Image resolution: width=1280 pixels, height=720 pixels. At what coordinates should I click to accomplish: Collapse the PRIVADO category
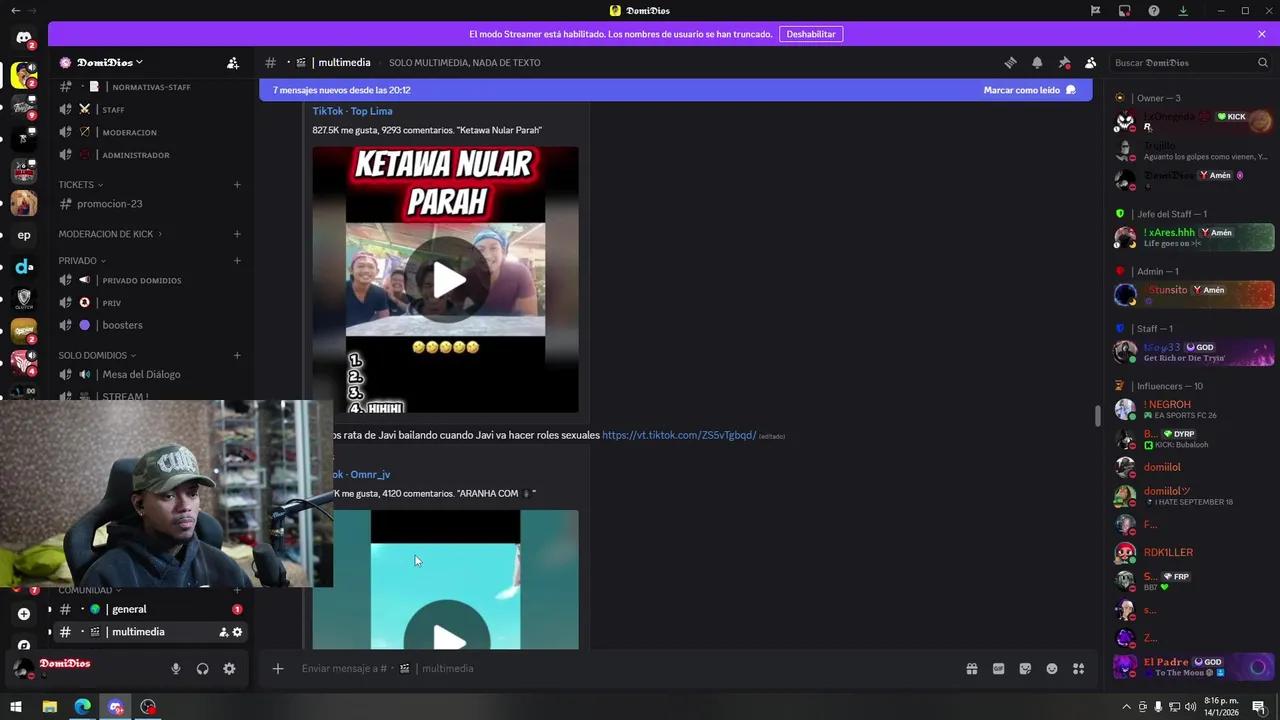[82, 261]
